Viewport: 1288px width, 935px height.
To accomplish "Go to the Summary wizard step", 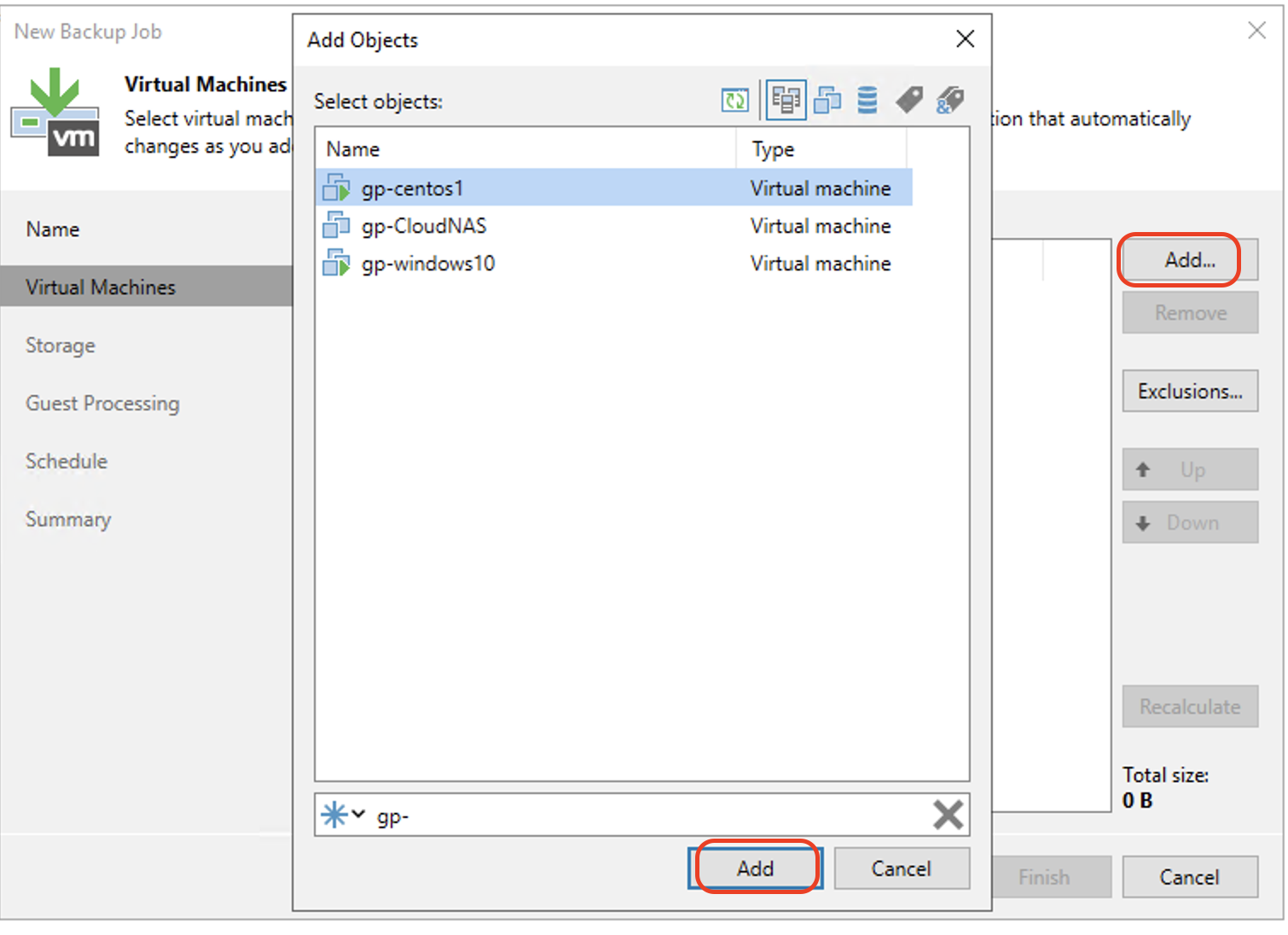I will (68, 519).
